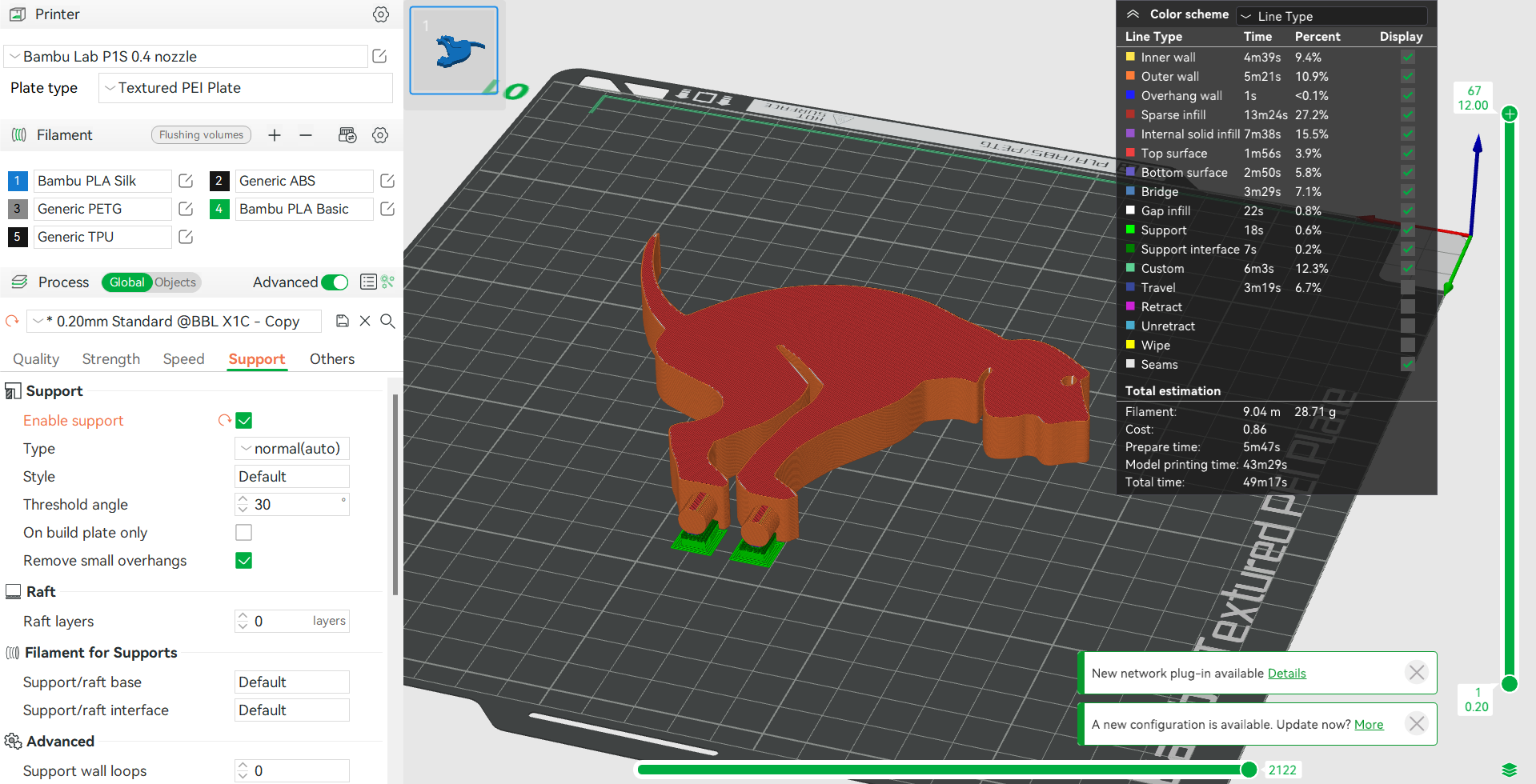Add a filament with the plus icon
Image resolution: width=1536 pixels, height=784 pixels.
[x=275, y=135]
